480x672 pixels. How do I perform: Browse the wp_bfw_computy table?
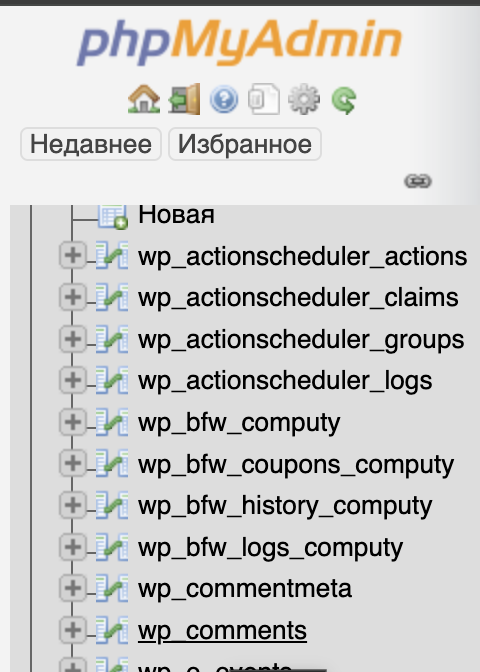click(239, 423)
